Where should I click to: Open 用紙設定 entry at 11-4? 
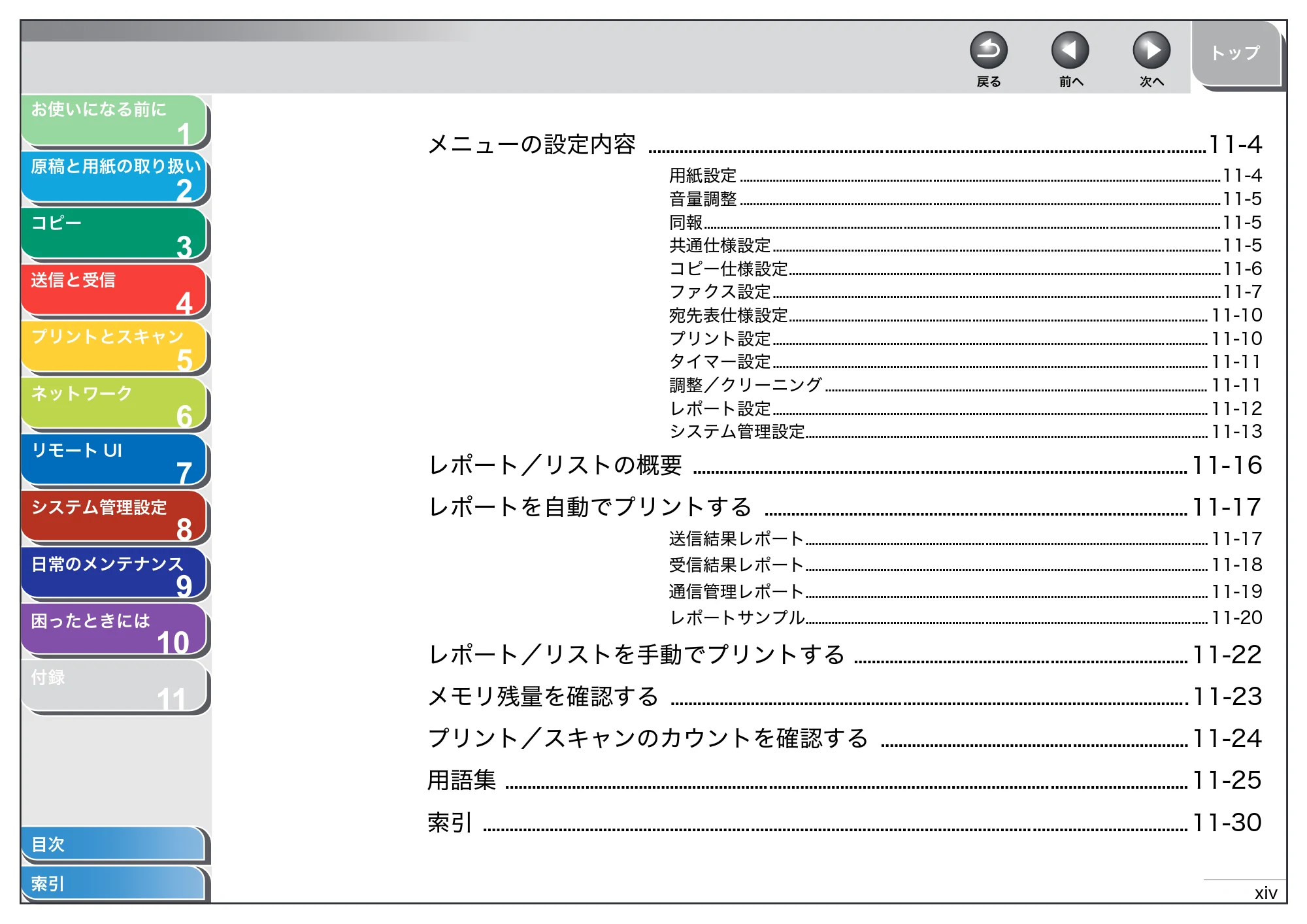[965, 176]
